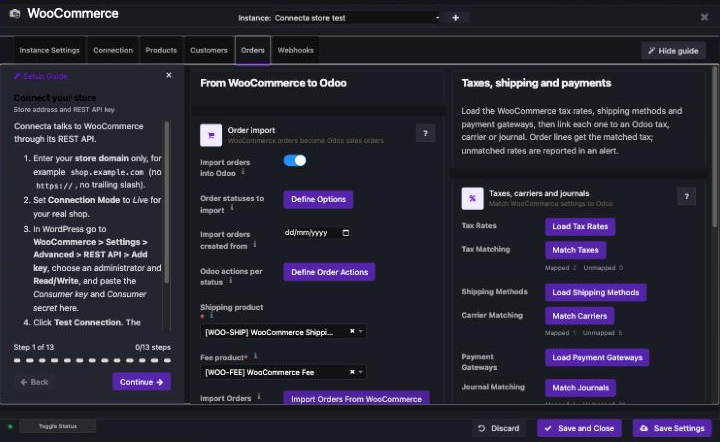Click Save Settings button

point(672,428)
